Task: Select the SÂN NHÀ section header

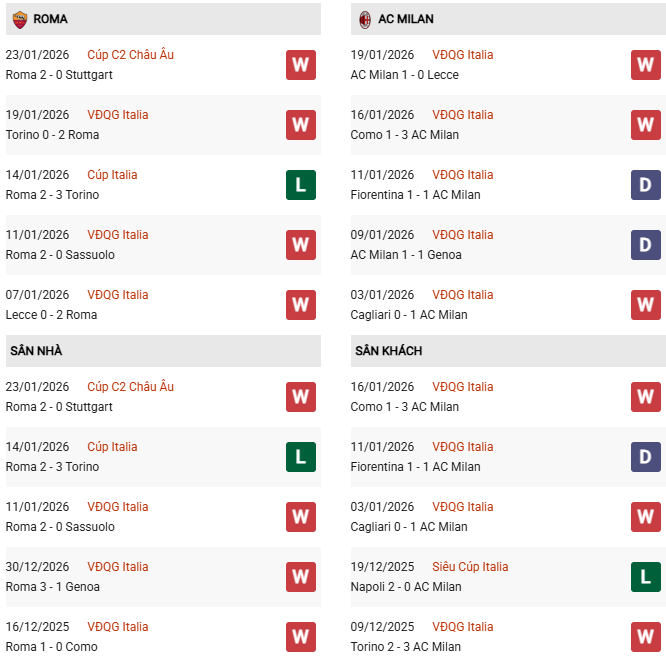Action: 36,351
